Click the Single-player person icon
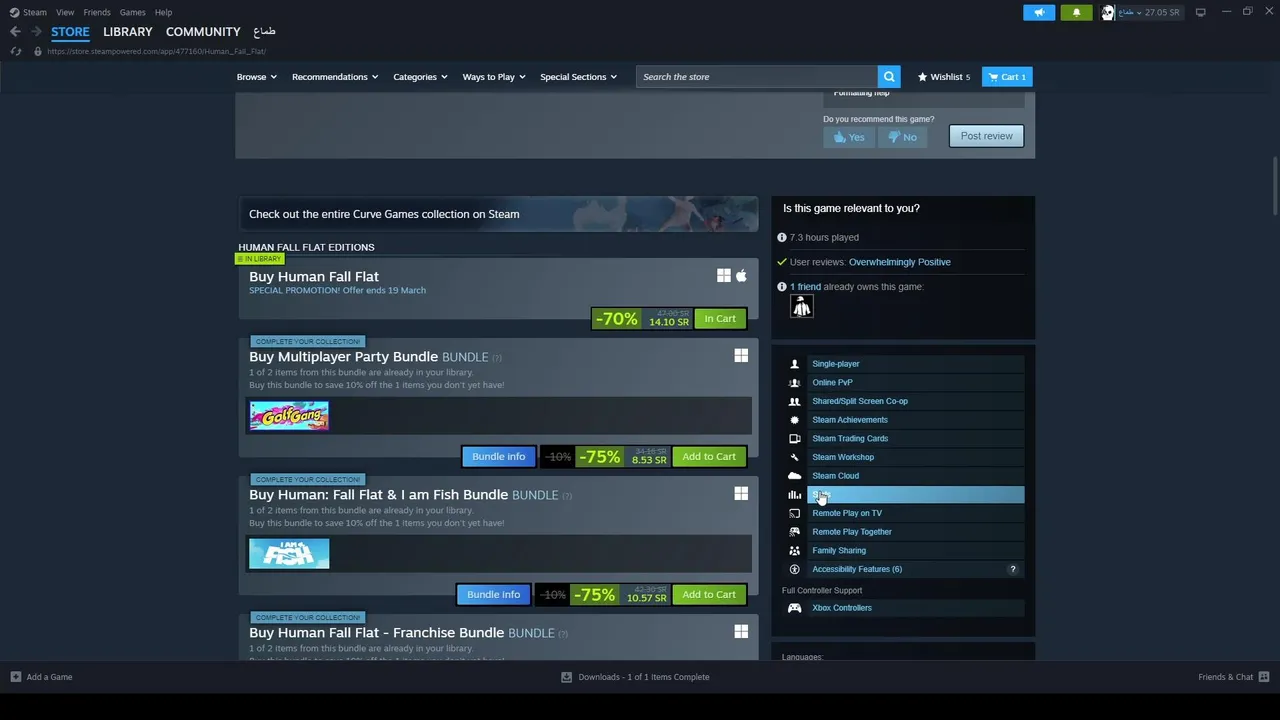Screen dimensions: 1280x720 (794, 364)
